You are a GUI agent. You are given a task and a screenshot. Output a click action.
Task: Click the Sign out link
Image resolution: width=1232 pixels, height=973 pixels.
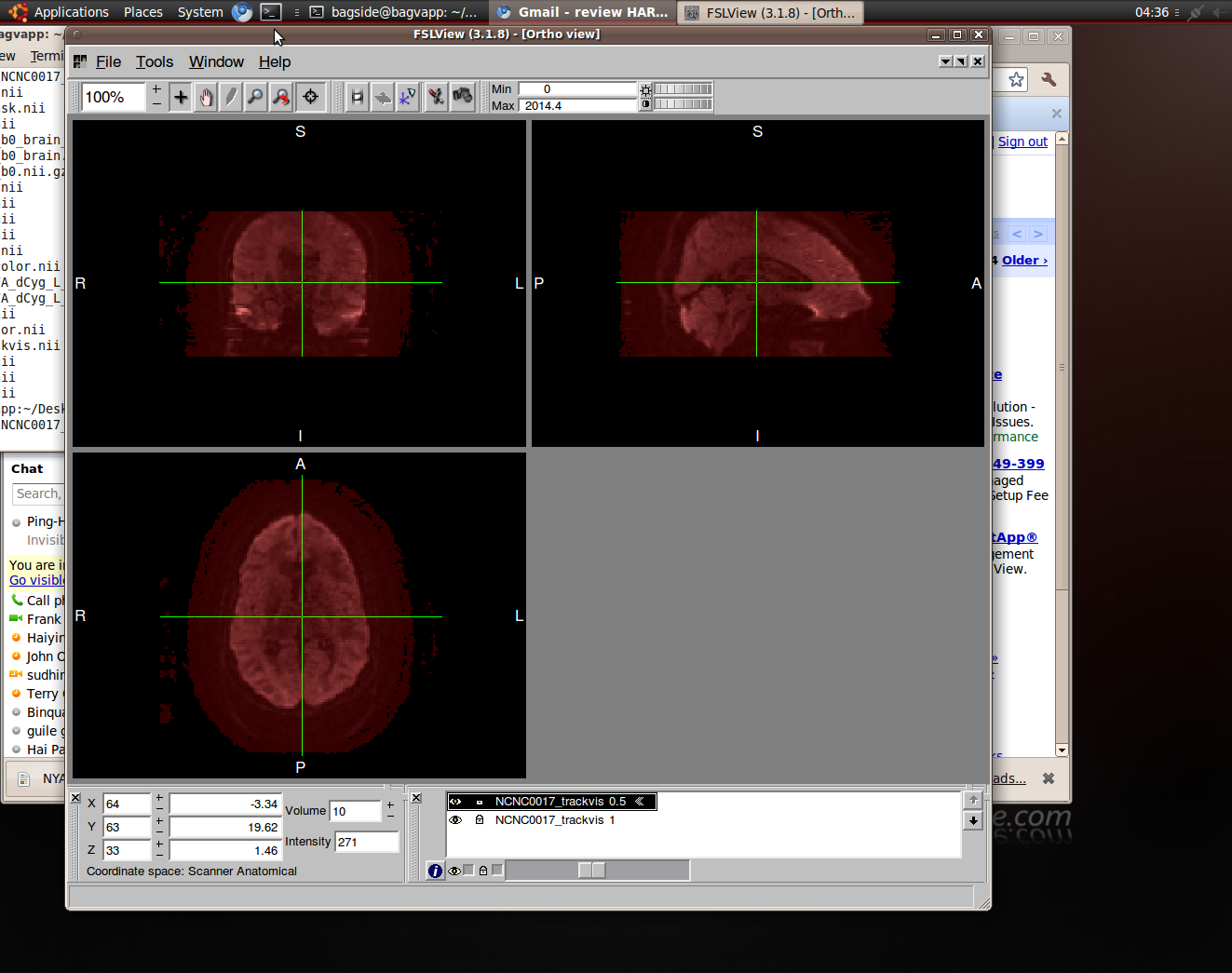click(x=1022, y=142)
